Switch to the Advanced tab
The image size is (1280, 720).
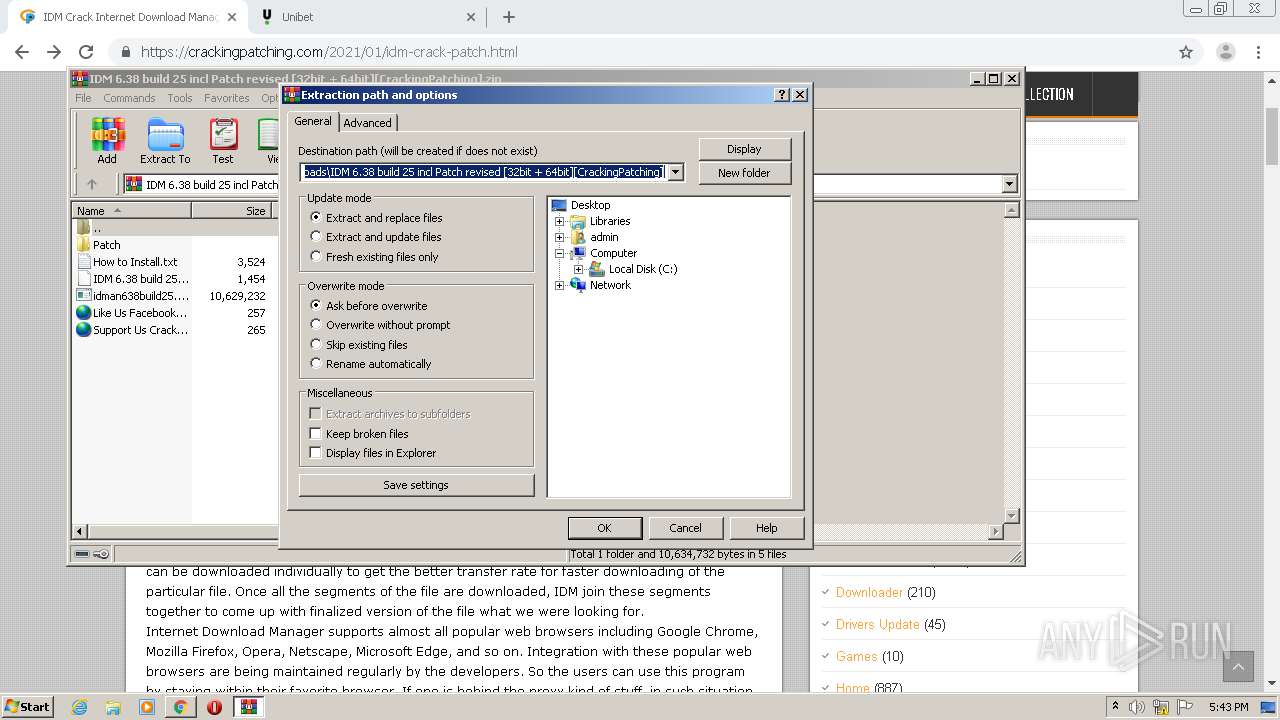point(368,123)
